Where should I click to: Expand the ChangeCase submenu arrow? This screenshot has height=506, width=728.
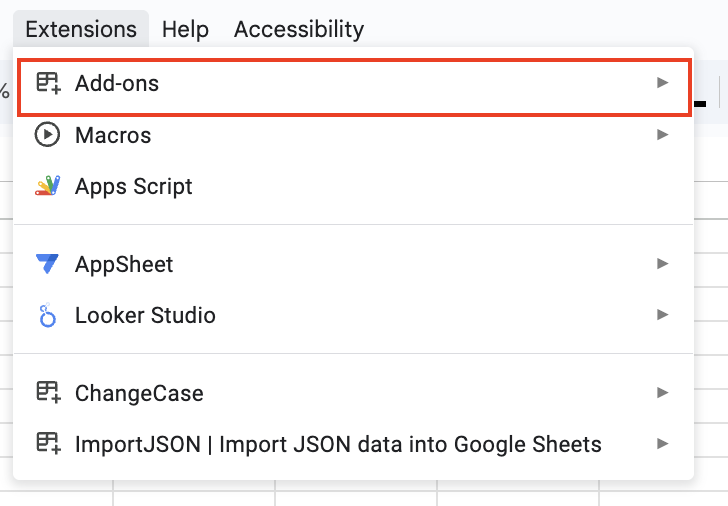[x=662, y=393]
